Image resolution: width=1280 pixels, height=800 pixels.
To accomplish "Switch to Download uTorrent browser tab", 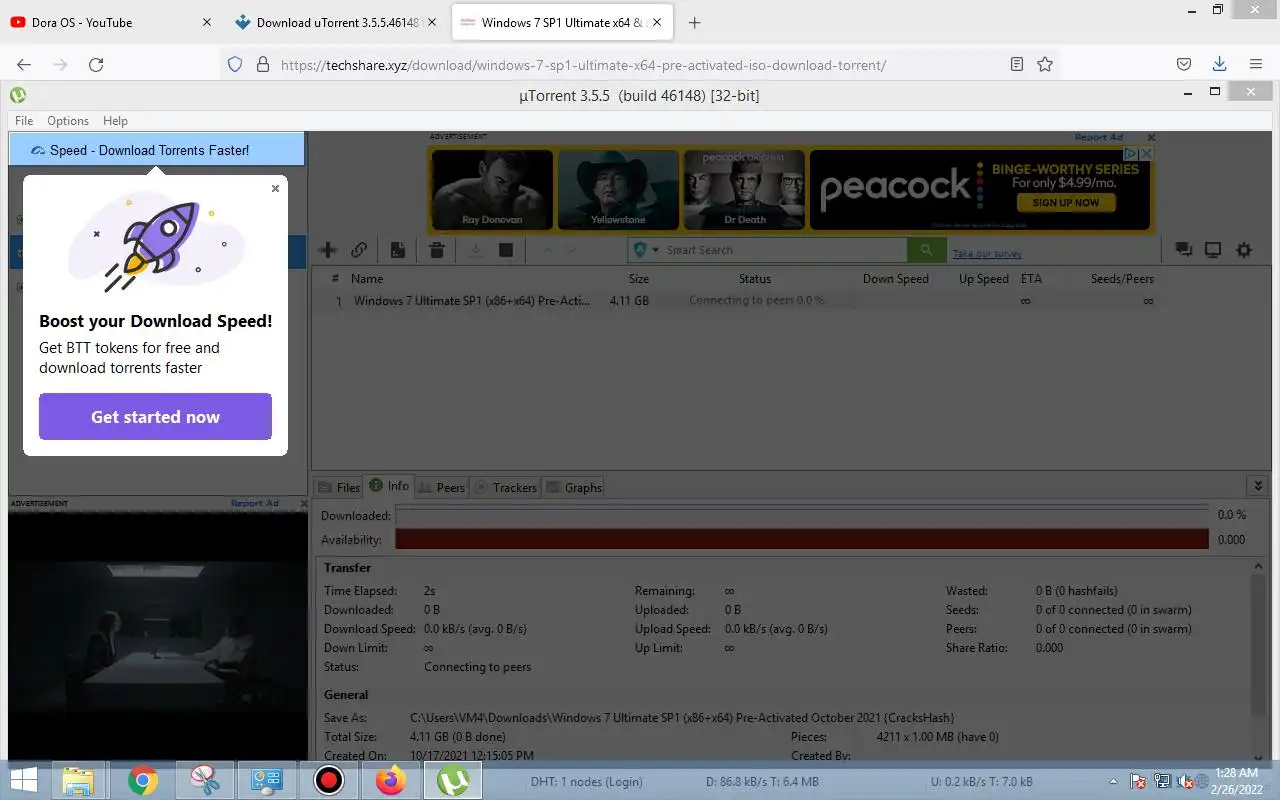I will click(x=335, y=22).
